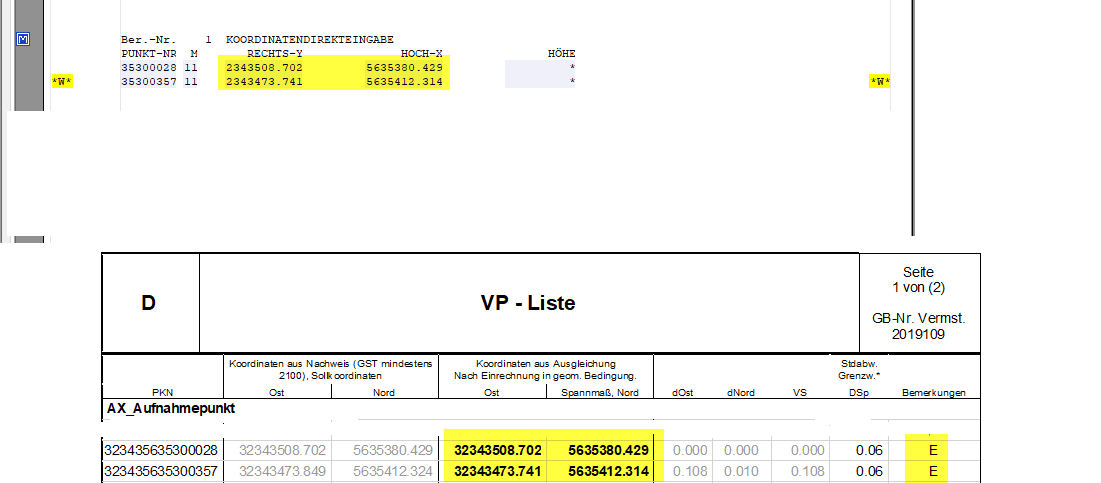Viewport: 1101px width, 483px height.
Task: Click bold adjusted Ost value 32343473.741
Action: point(497,471)
